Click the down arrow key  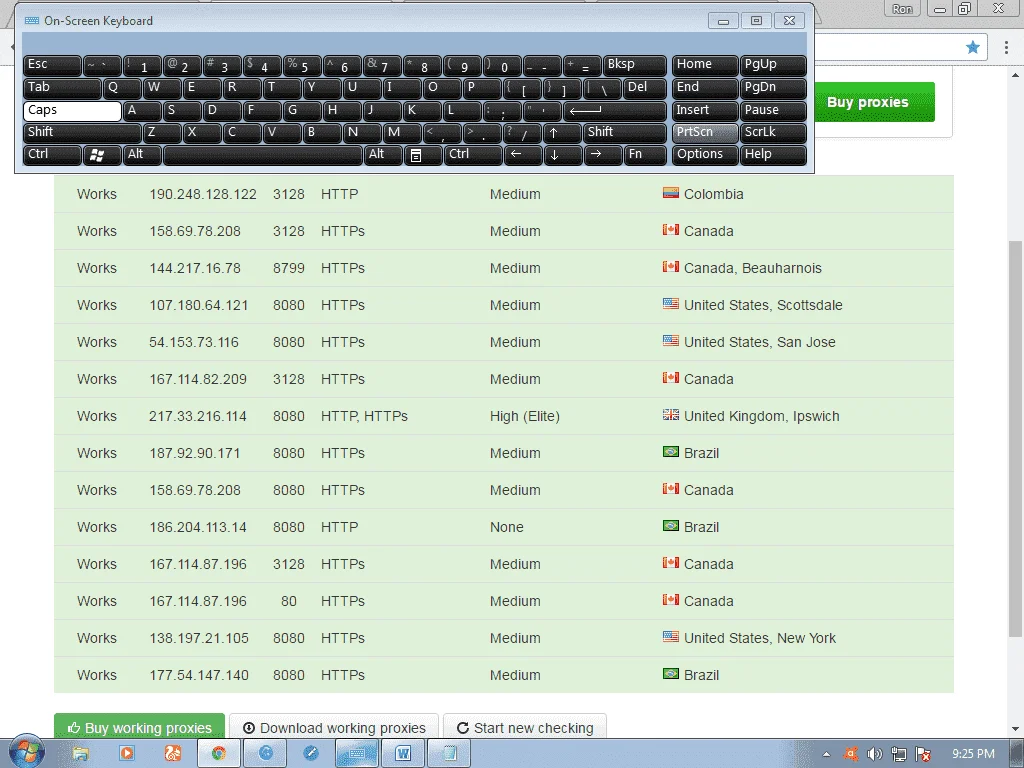tap(563, 155)
